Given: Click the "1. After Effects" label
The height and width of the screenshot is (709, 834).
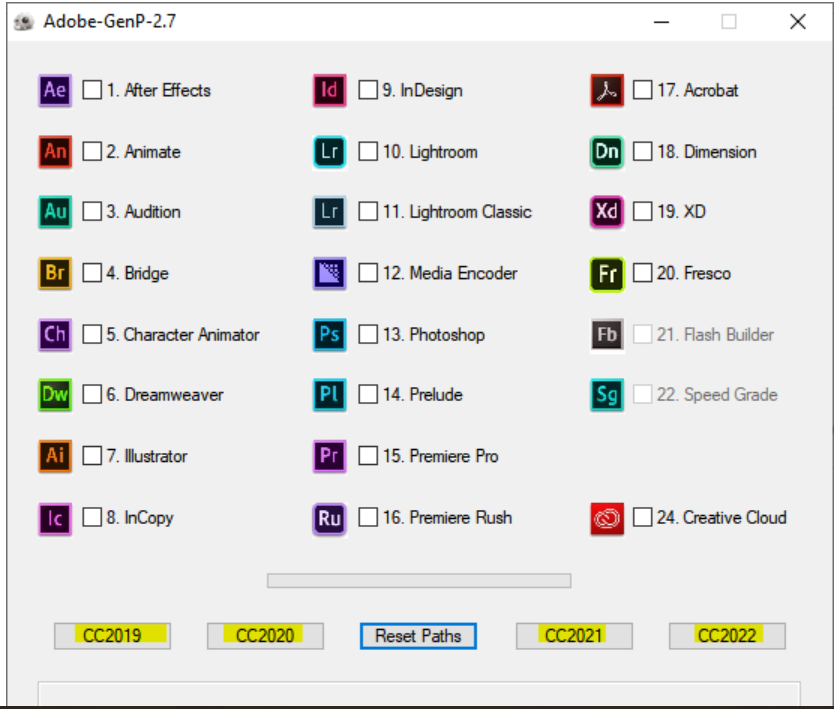Looking at the screenshot, I should [x=159, y=90].
